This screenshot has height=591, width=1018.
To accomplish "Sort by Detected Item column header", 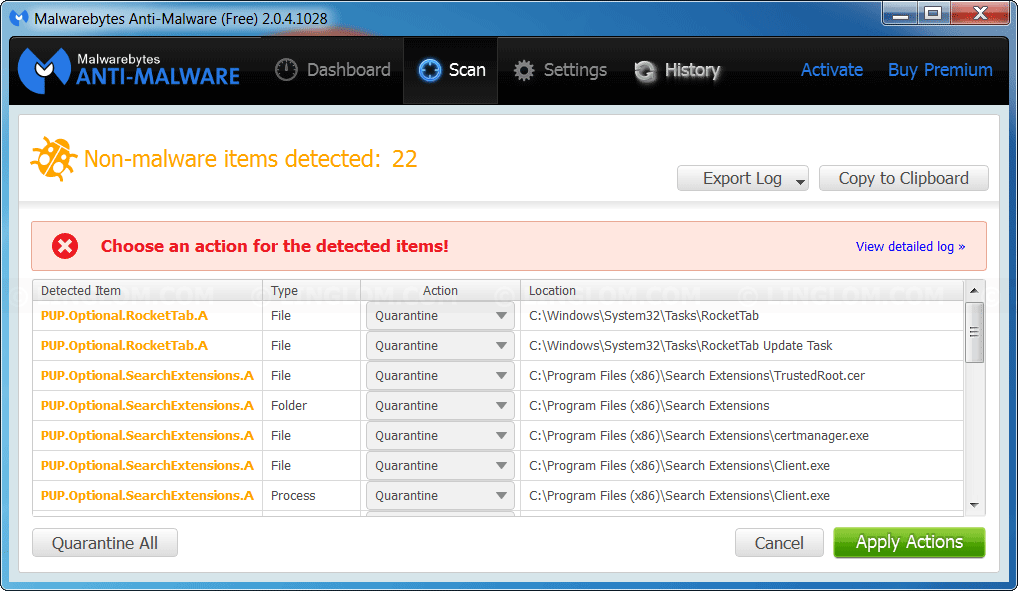I will point(148,290).
